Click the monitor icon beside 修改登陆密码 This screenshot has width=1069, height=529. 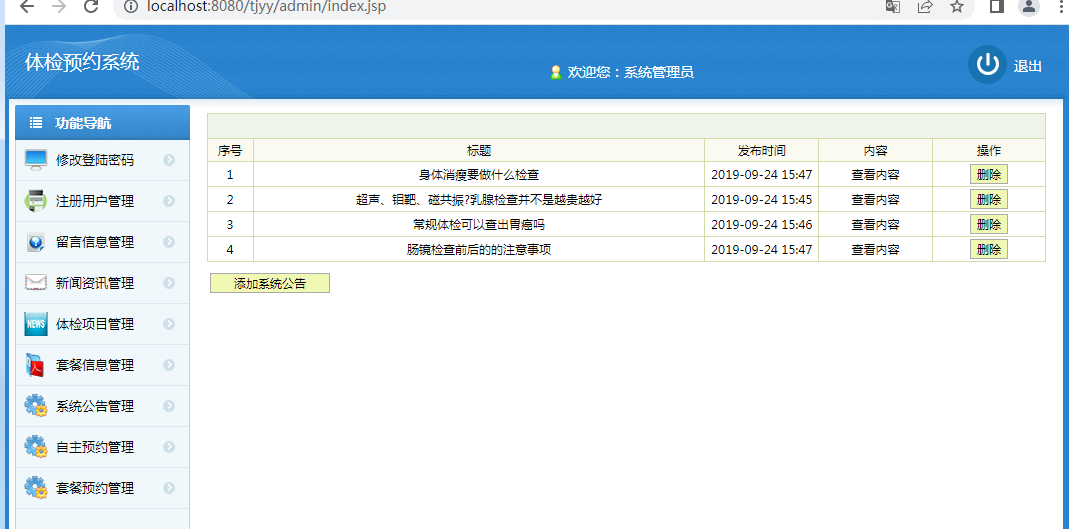tap(36, 160)
